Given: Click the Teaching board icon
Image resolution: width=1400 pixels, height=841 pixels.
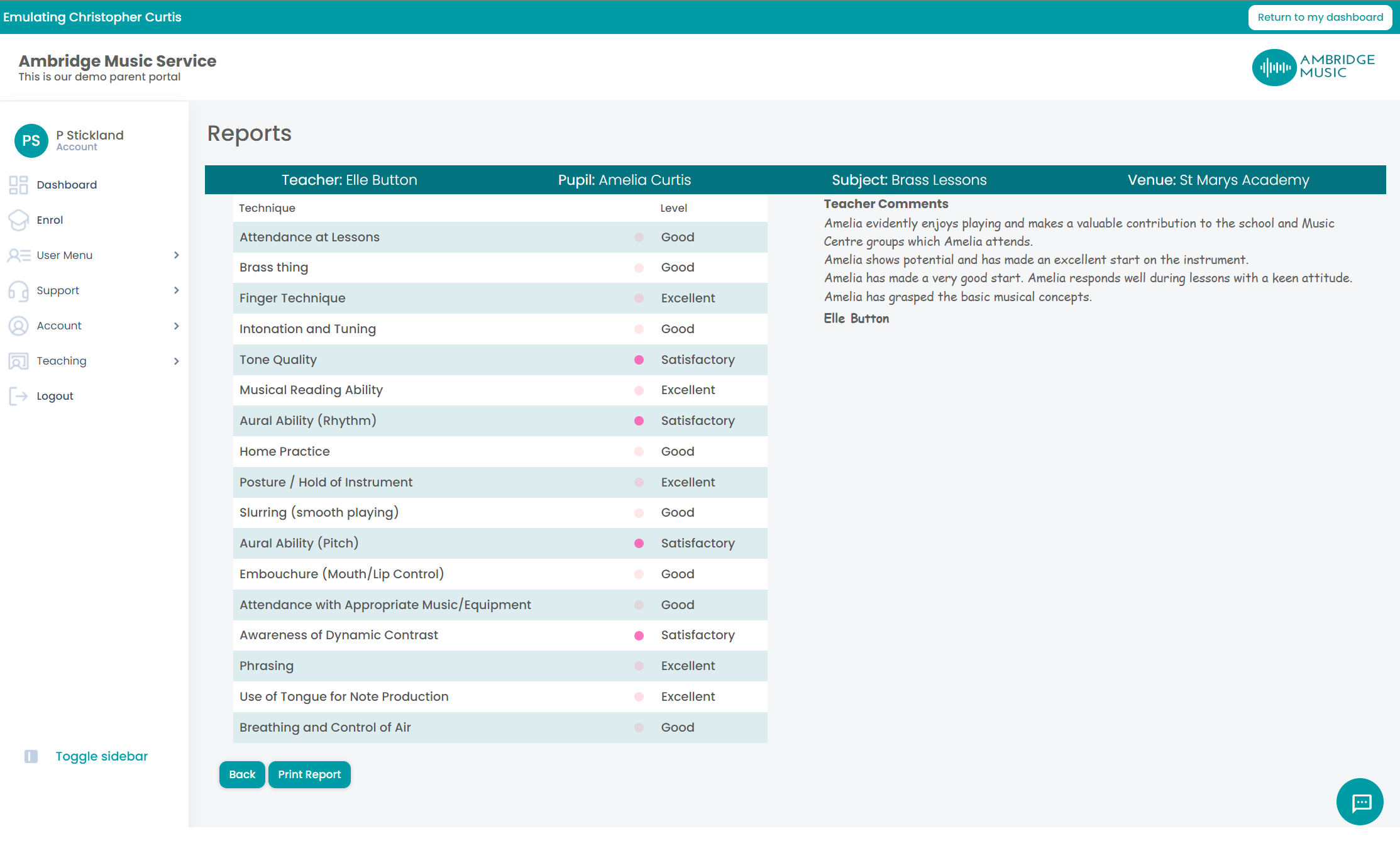Looking at the screenshot, I should 18,361.
